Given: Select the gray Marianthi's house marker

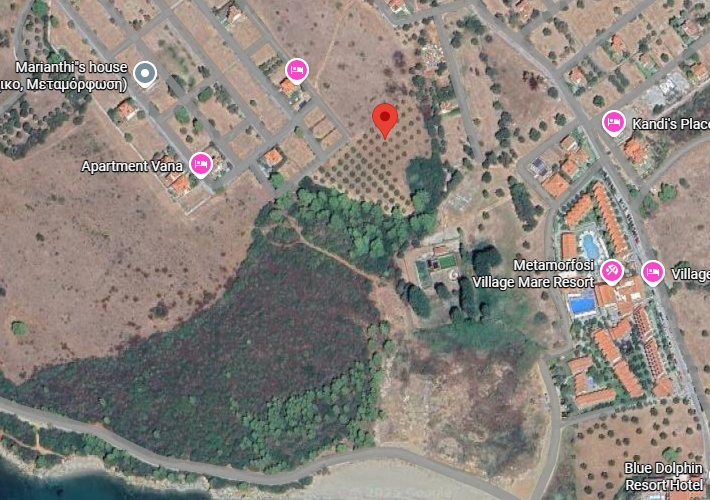Looking at the screenshot, I should point(145,74).
